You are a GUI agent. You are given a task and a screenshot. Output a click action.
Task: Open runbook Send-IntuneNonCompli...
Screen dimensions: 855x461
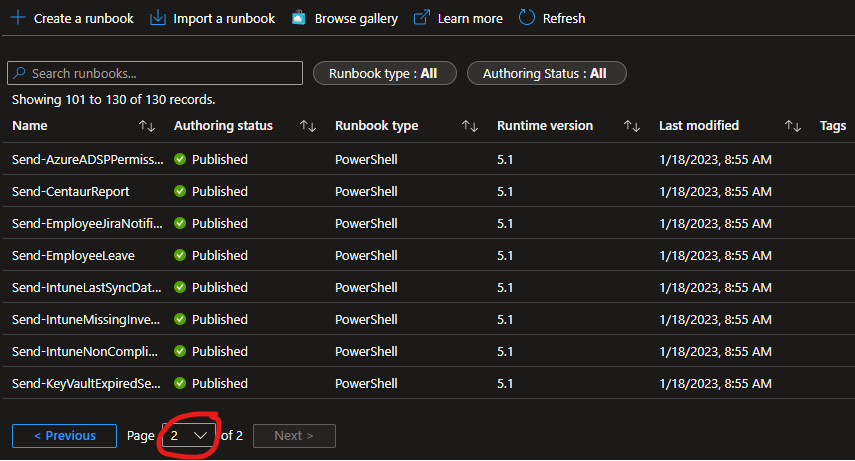point(85,351)
